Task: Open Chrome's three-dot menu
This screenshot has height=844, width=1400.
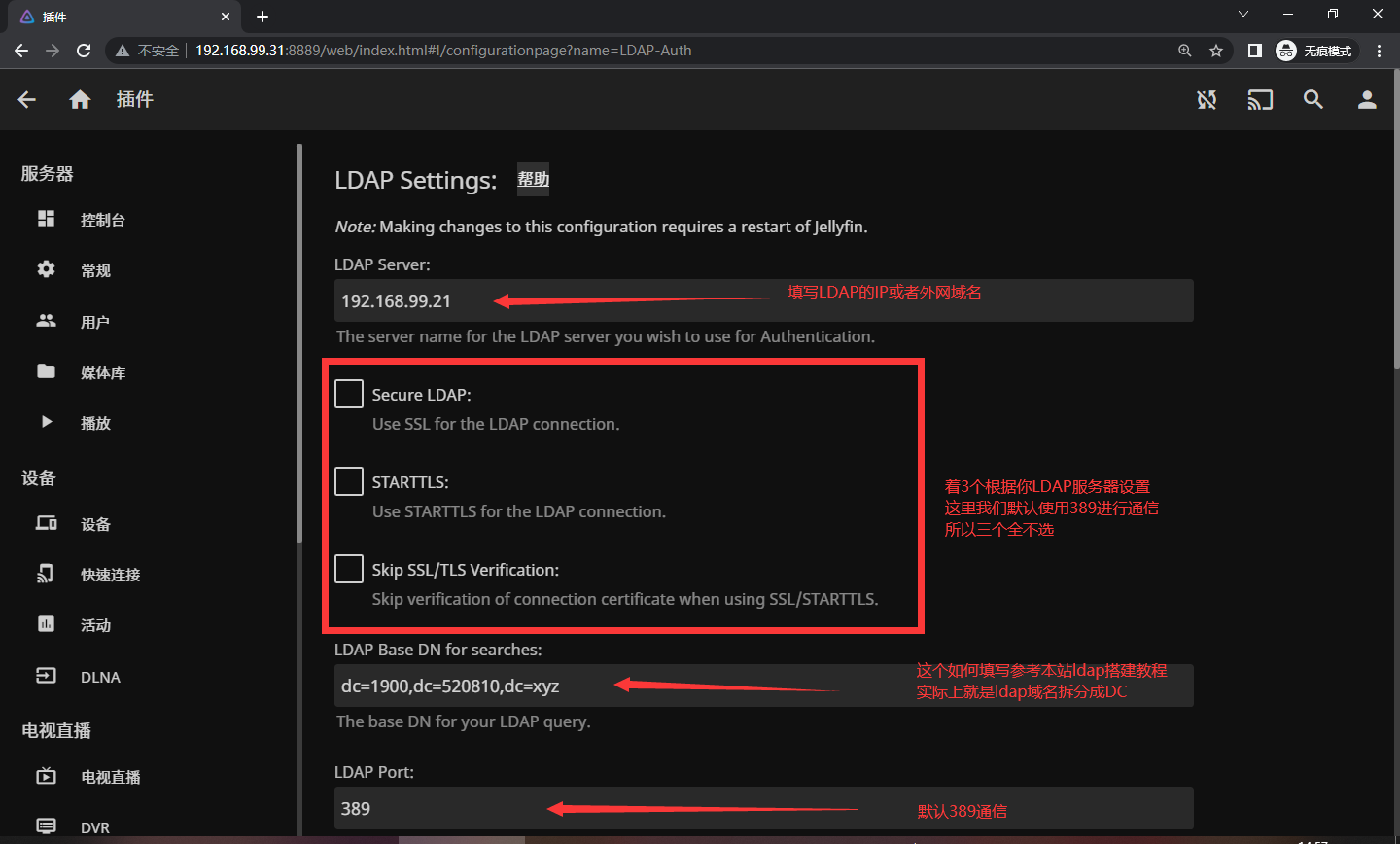Action: pos(1379,51)
